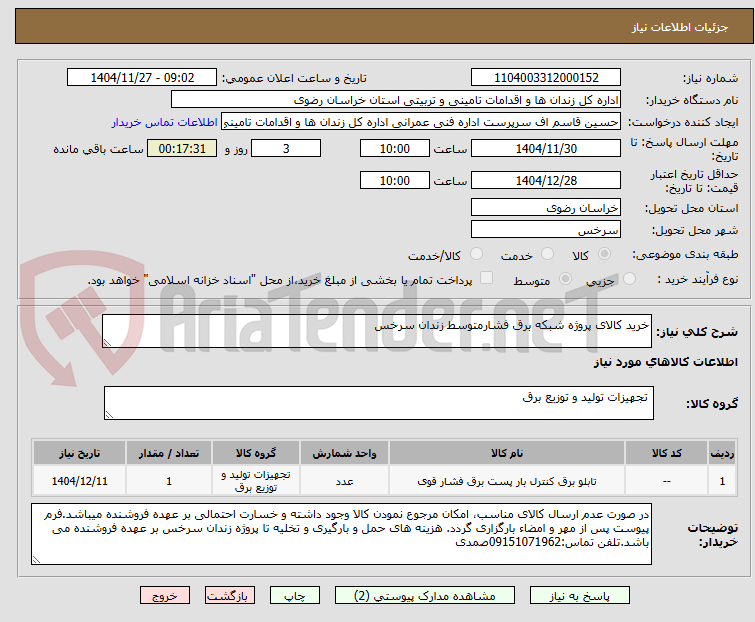Click the buyer organization name field
The width and height of the screenshot is (755, 622).
click(x=396, y=100)
